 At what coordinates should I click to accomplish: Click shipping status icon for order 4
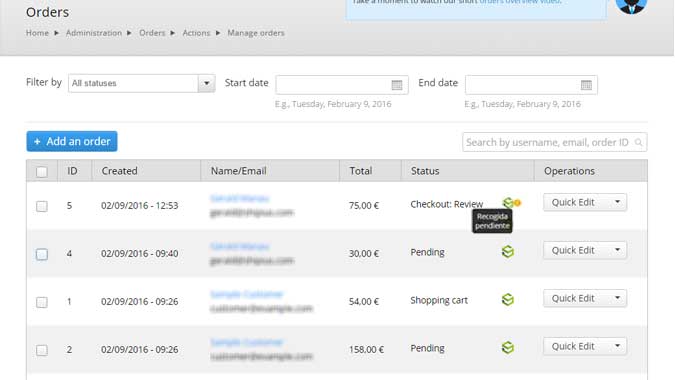(x=508, y=252)
